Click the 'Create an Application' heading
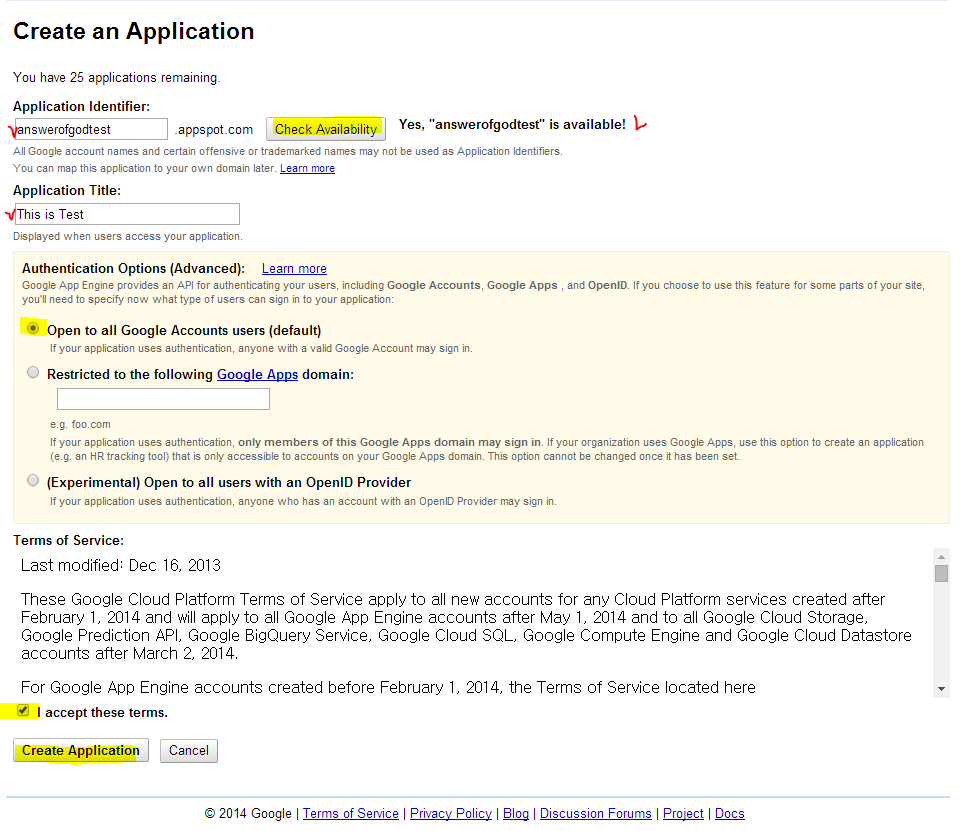 click(x=133, y=31)
